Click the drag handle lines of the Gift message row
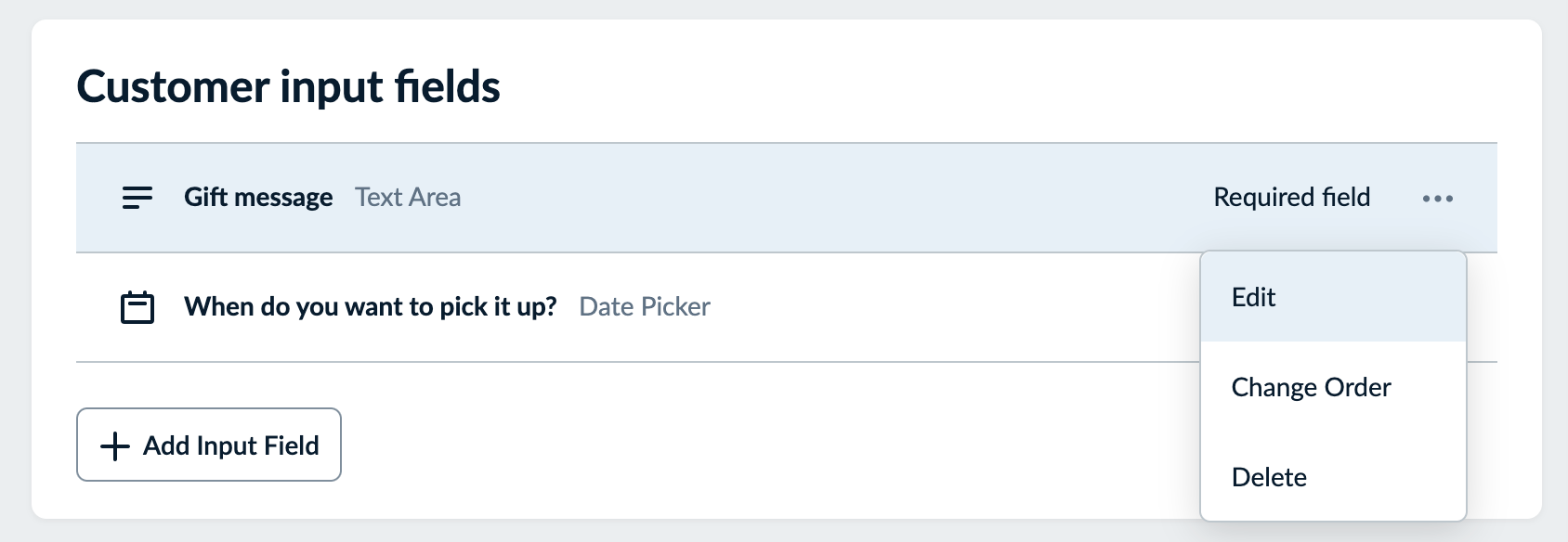Screen dimensions: 1568x542 136,197
